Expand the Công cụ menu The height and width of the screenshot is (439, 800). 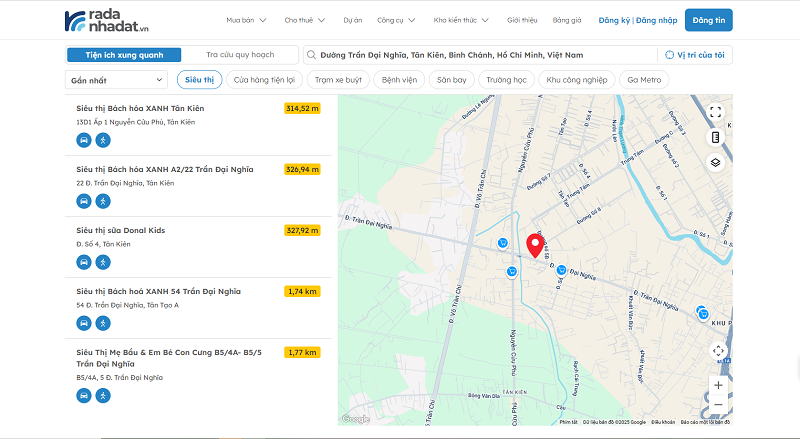(396, 20)
